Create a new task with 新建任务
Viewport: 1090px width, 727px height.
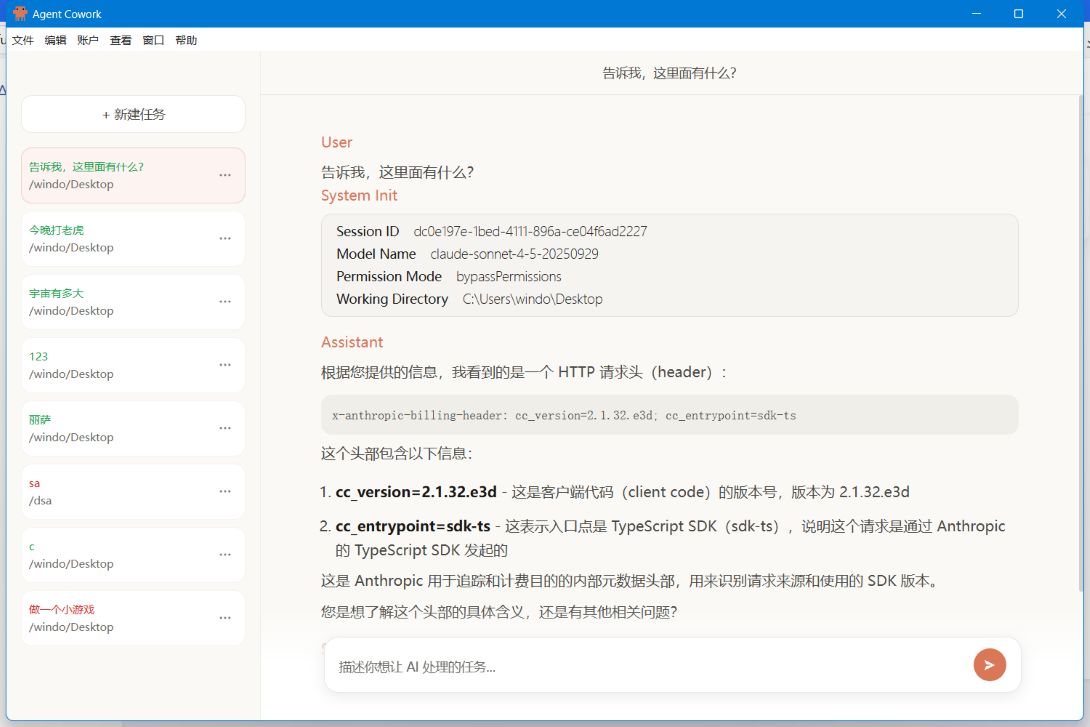click(133, 114)
